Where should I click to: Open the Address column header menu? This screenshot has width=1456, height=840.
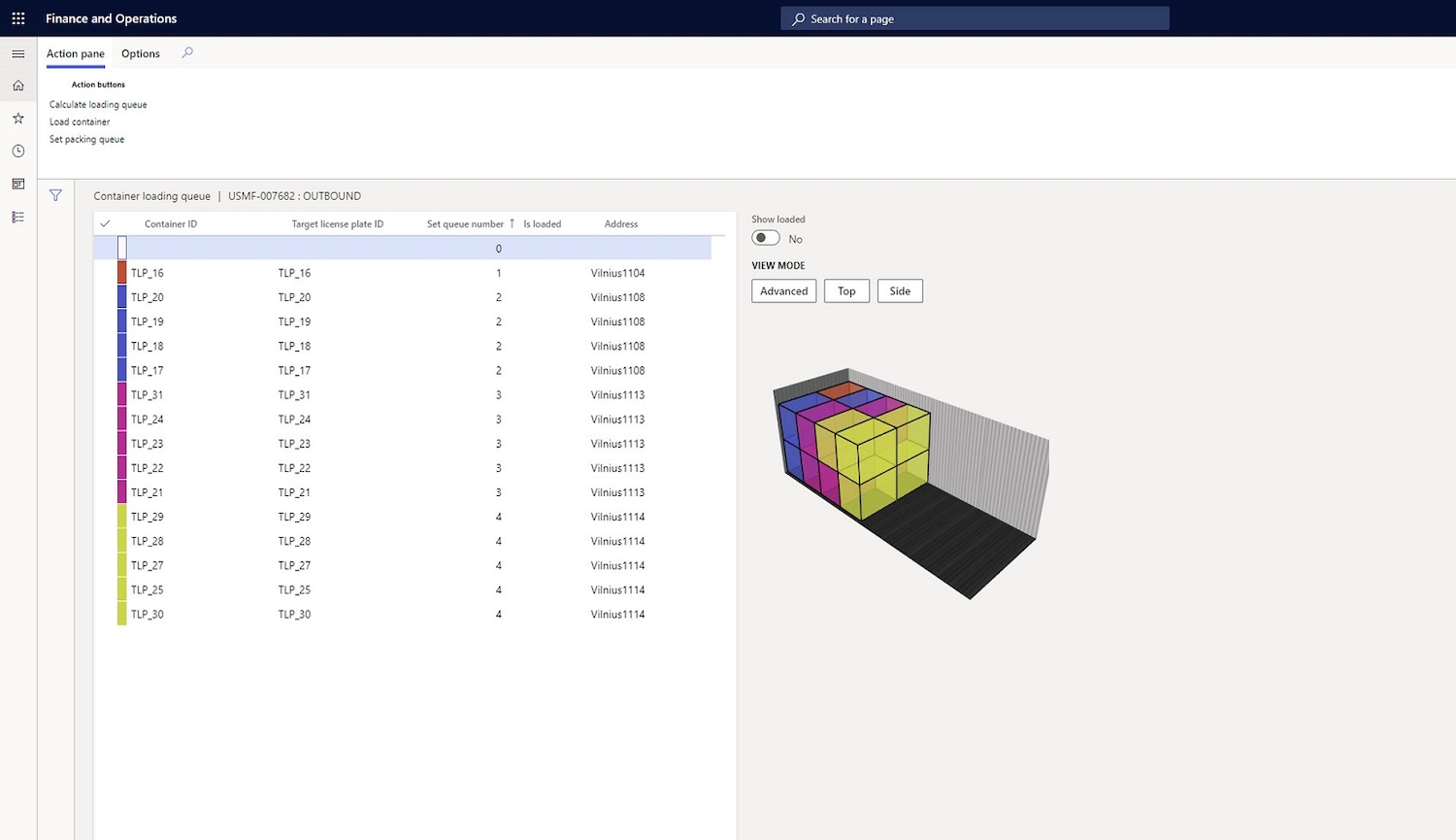click(621, 224)
